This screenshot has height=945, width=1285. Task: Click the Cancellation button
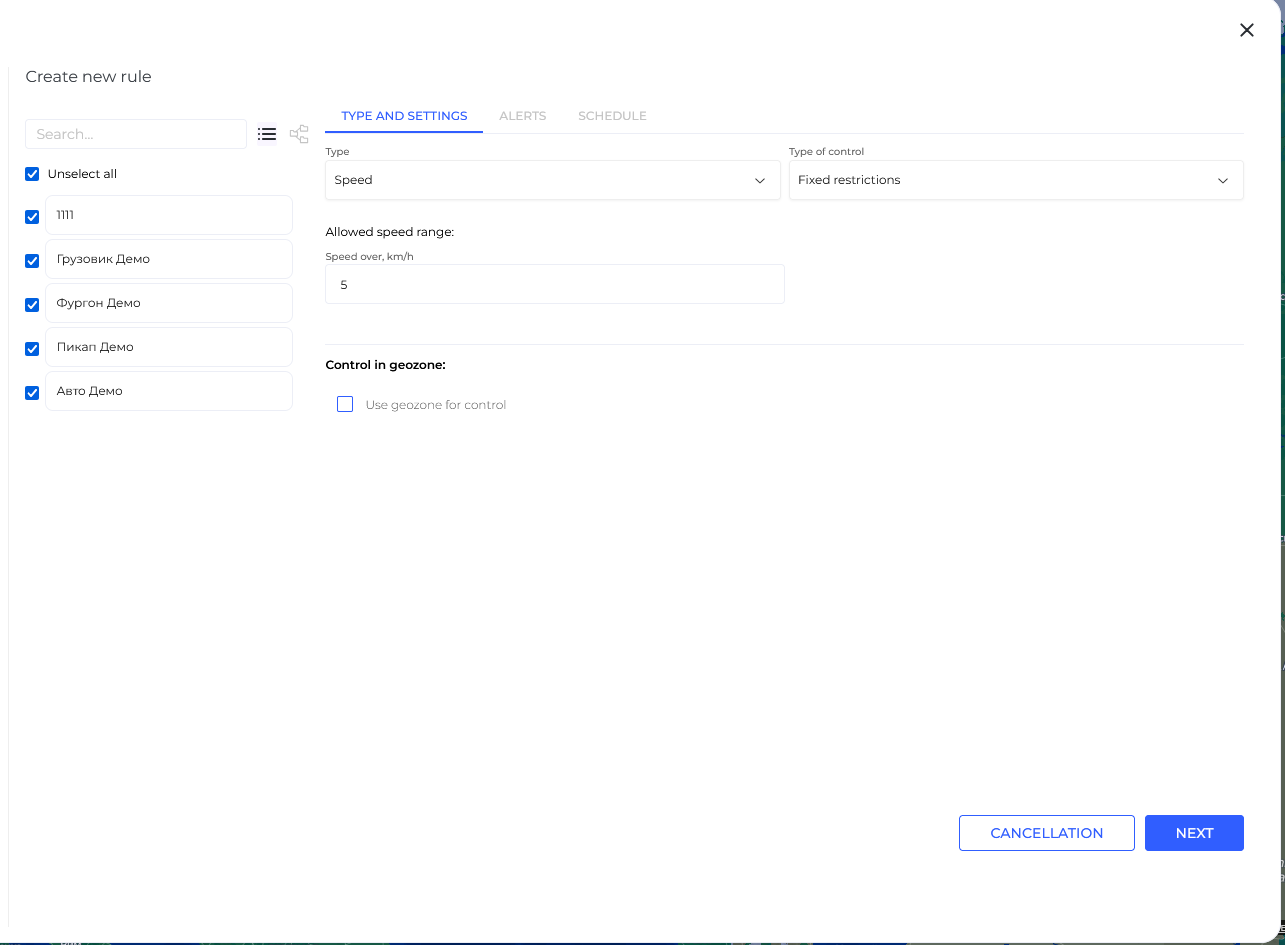(1046, 833)
